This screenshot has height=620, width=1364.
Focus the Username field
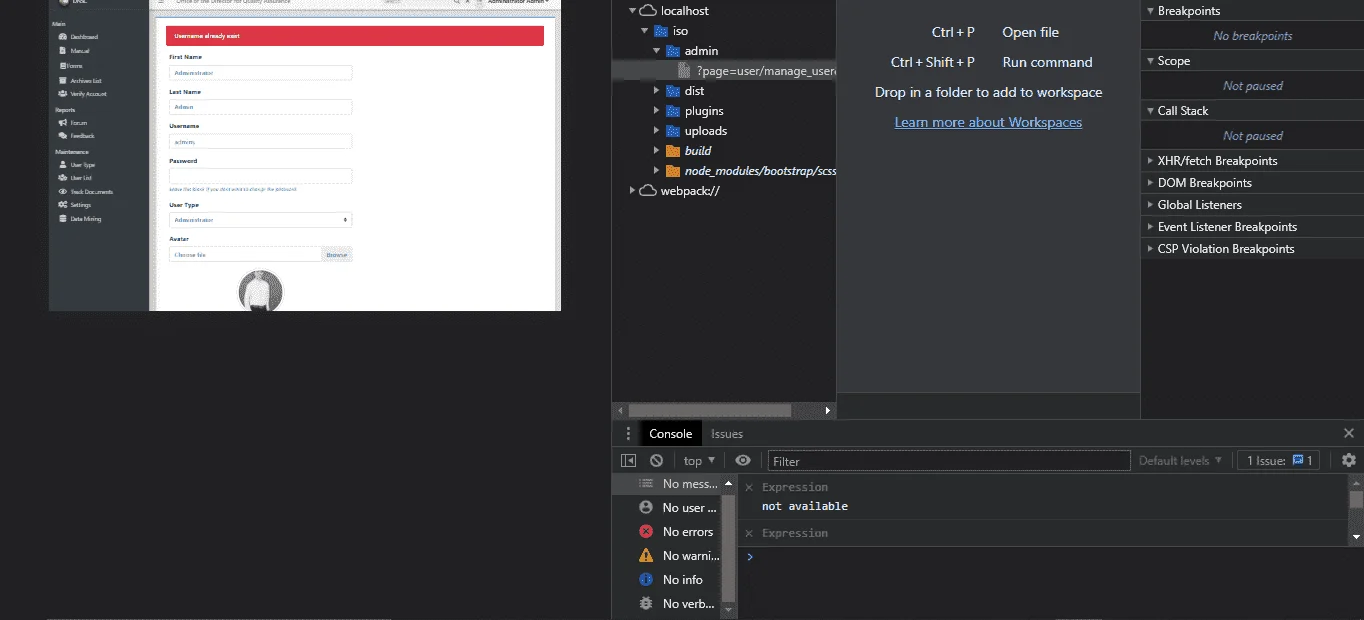pos(260,141)
